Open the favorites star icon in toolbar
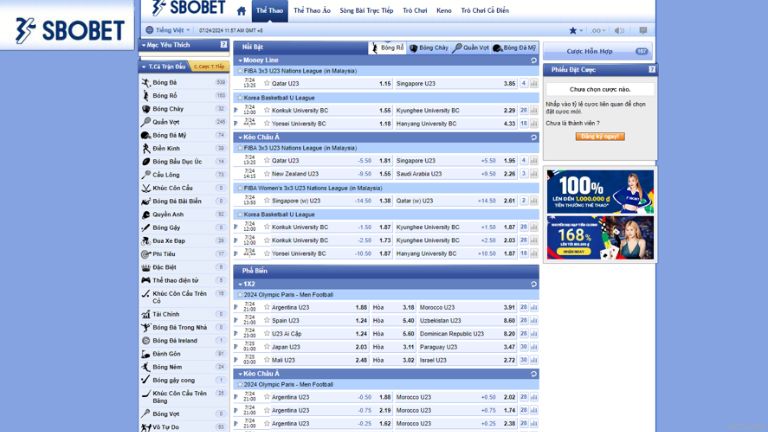 point(573,30)
